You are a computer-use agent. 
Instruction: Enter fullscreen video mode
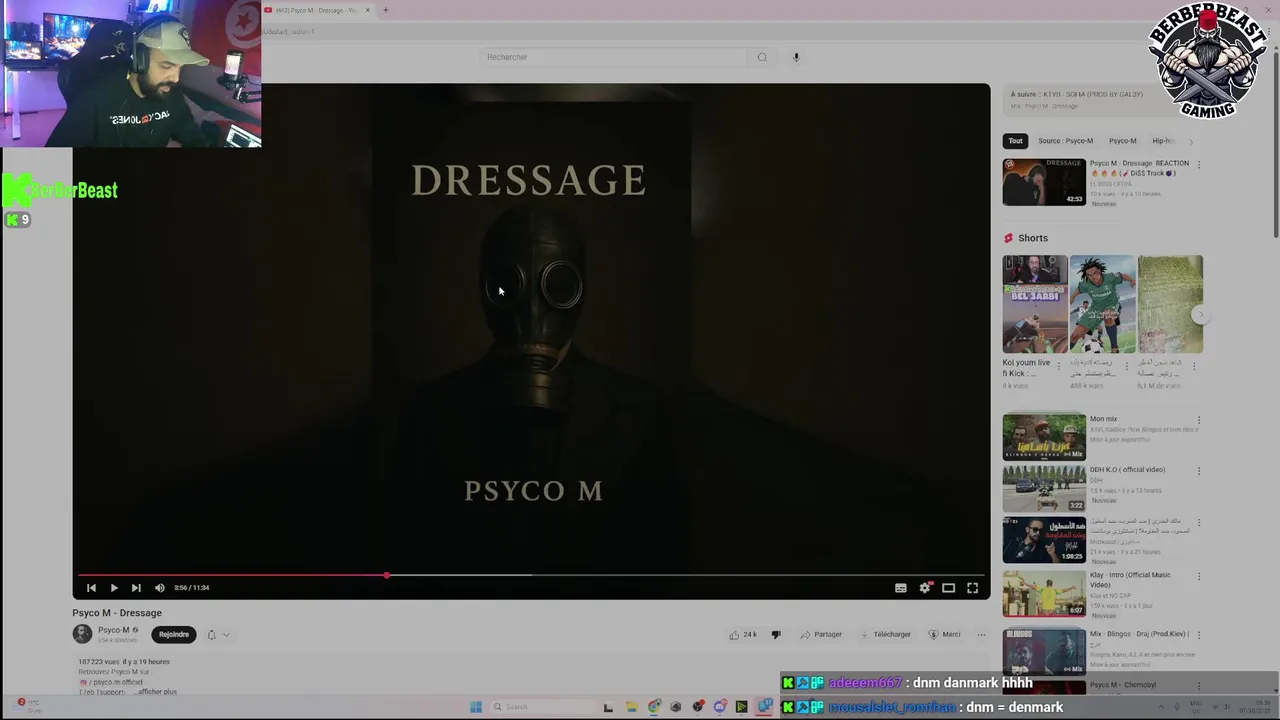973,588
